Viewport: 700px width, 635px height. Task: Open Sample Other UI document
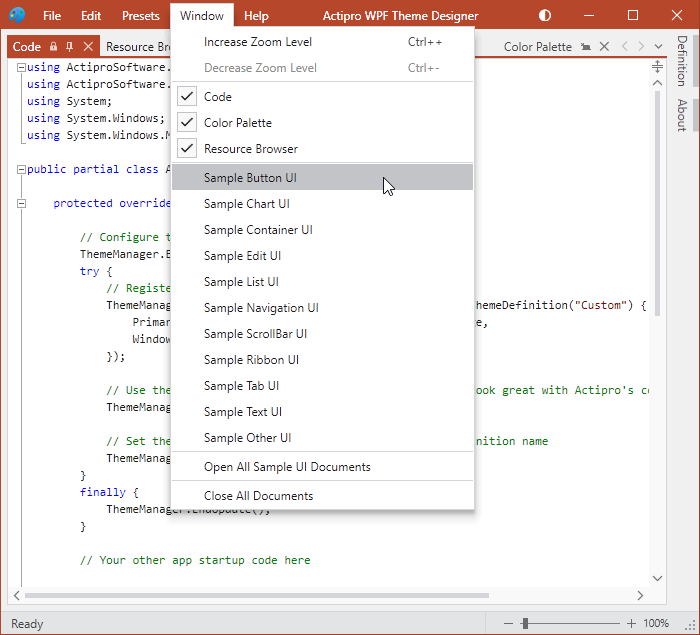[x=322, y=438]
